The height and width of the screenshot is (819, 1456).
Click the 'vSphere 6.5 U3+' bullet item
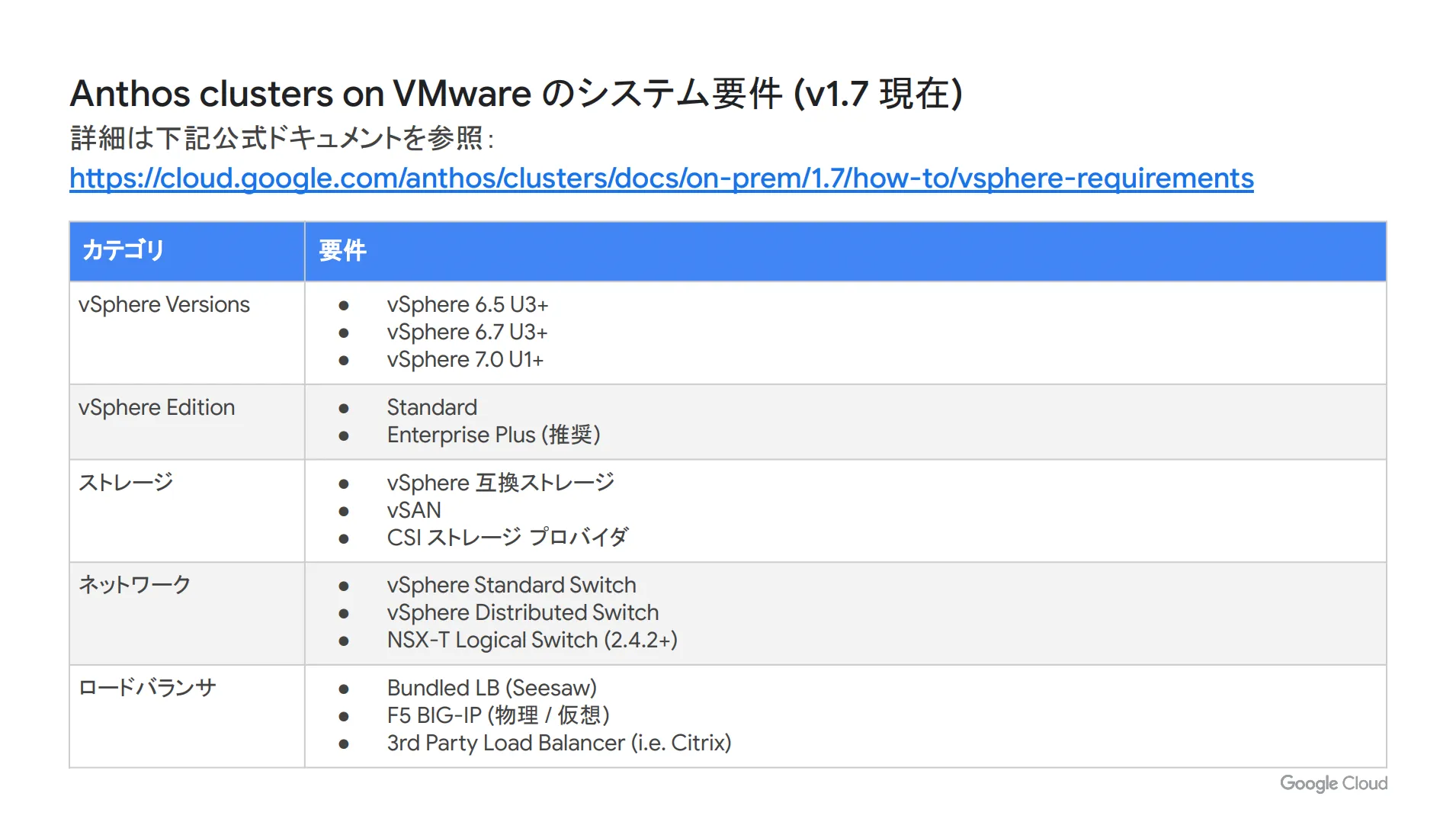pyautogui.click(x=467, y=305)
